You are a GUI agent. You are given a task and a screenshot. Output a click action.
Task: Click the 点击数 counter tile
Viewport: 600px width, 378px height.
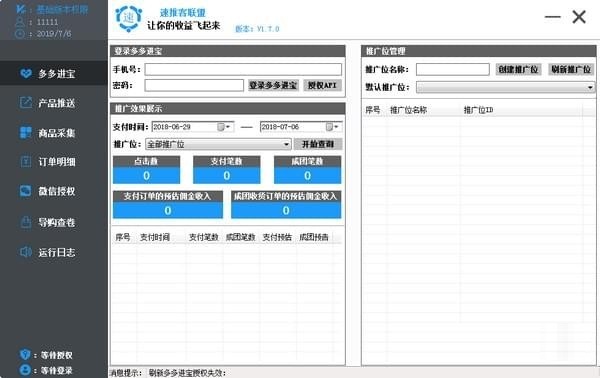[x=146, y=169]
